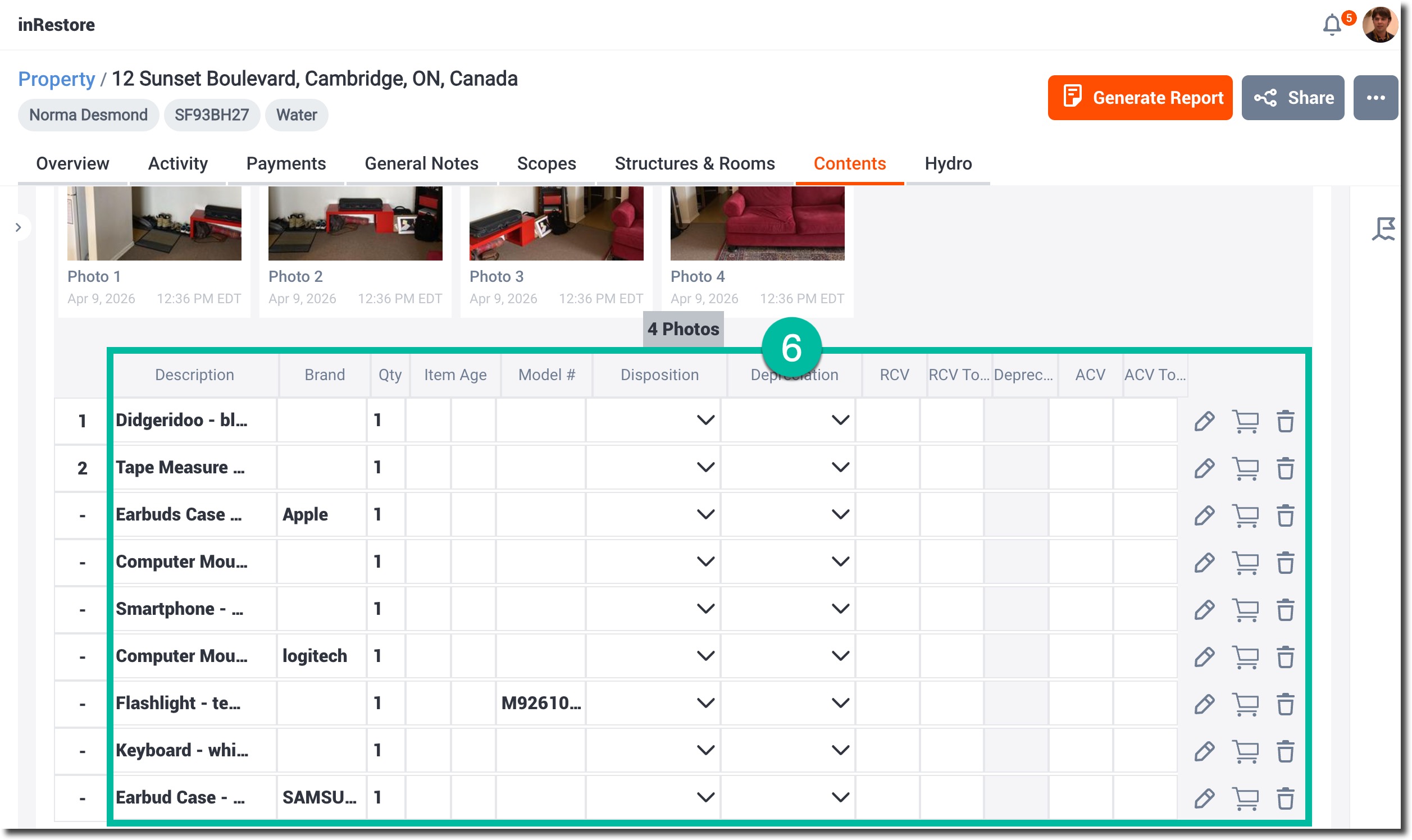1412x840 pixels.
Task: Click pencil edit icon for Flashlight row
Action: (1204, 704)
